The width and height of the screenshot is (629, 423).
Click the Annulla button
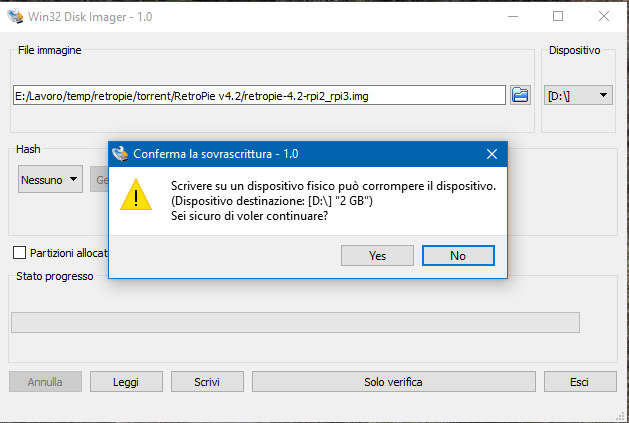tap(45, 382)
